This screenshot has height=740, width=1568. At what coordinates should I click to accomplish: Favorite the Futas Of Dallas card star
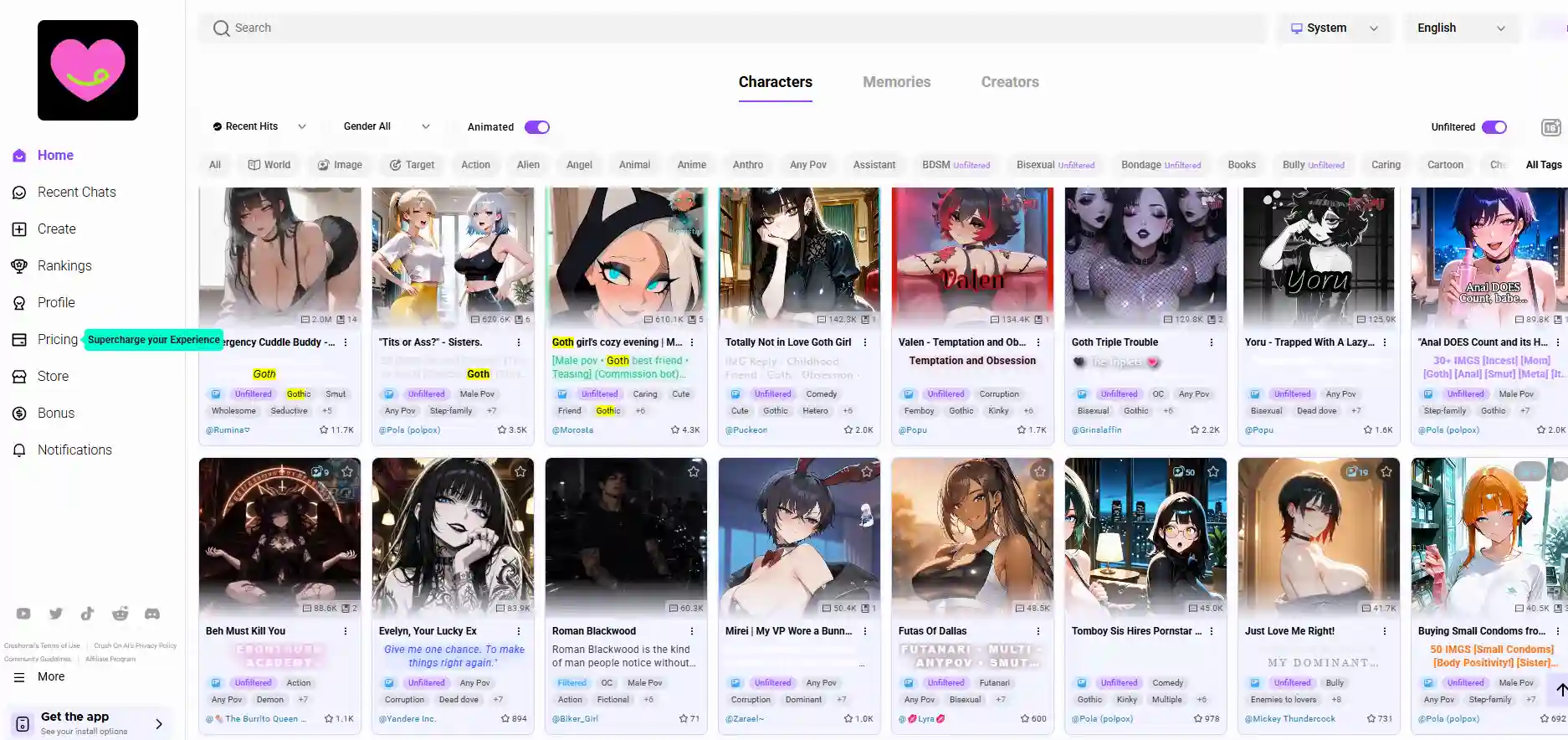1040,472
